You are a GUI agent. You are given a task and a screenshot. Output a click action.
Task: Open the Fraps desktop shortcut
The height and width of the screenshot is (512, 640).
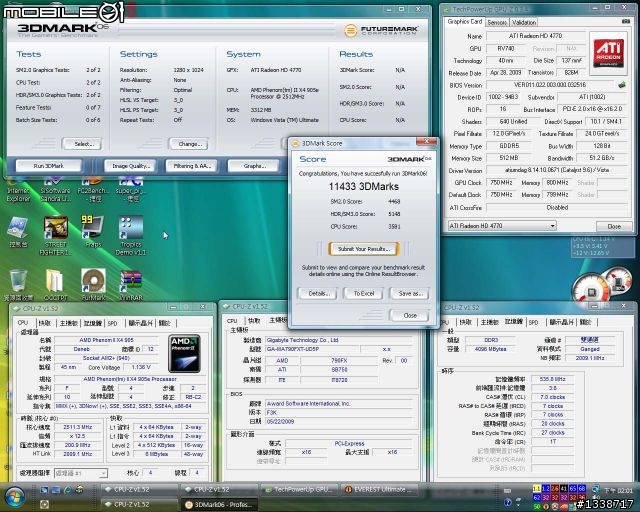(x=93, y=232)
